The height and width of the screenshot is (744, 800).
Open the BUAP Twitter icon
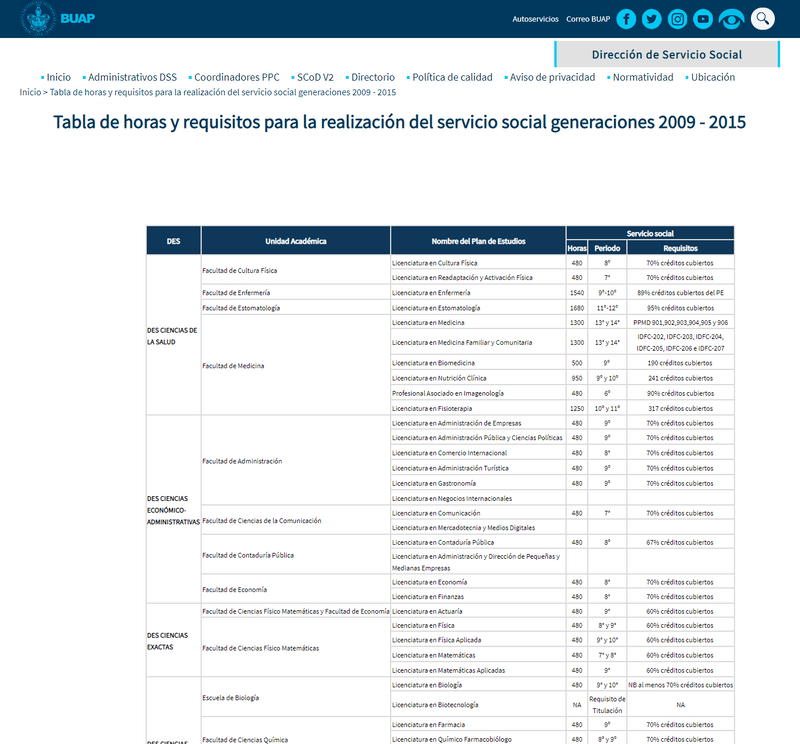(x=652, y=19)
